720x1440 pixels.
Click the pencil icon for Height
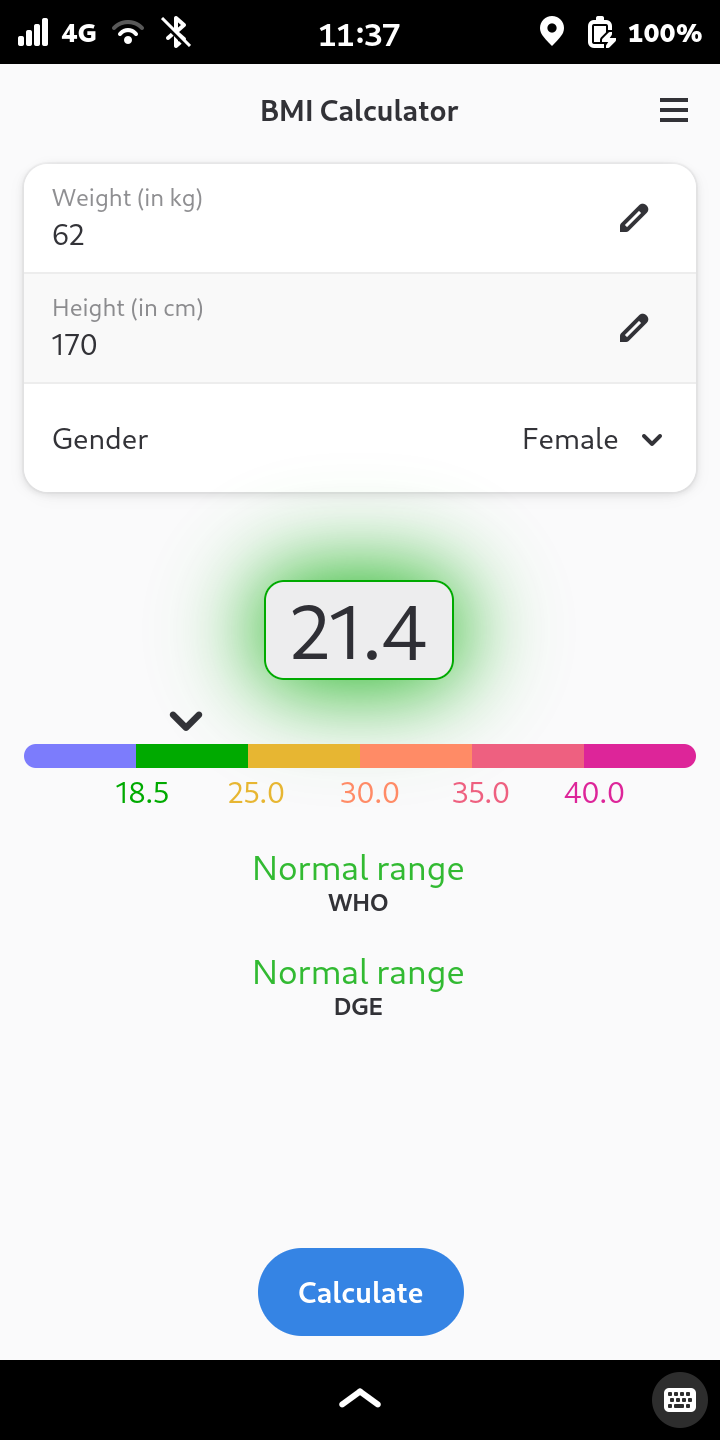coord(634,328)
